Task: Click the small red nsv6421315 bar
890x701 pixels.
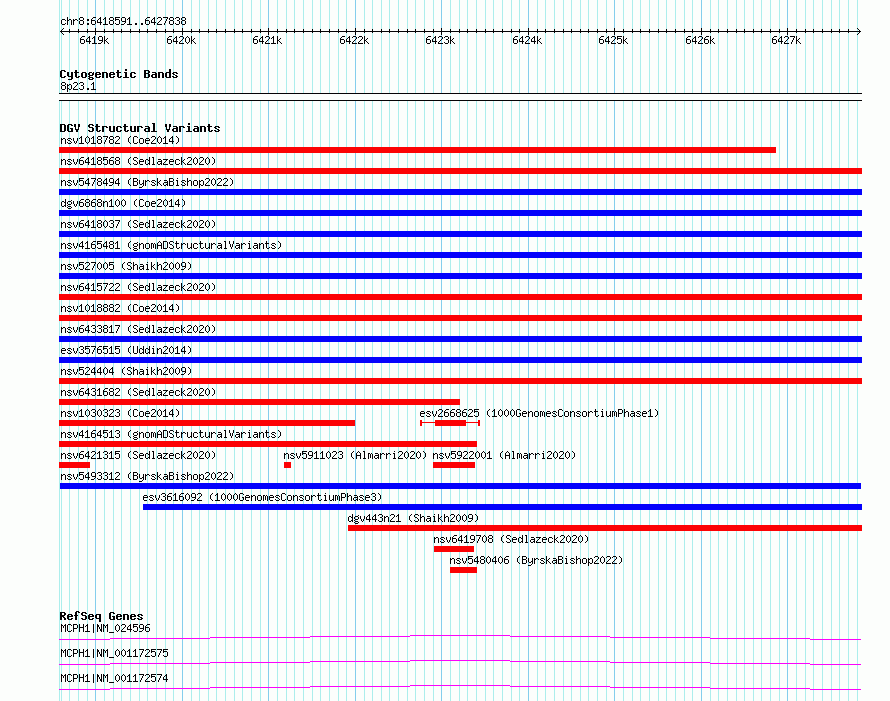Action: pos(74,465)
